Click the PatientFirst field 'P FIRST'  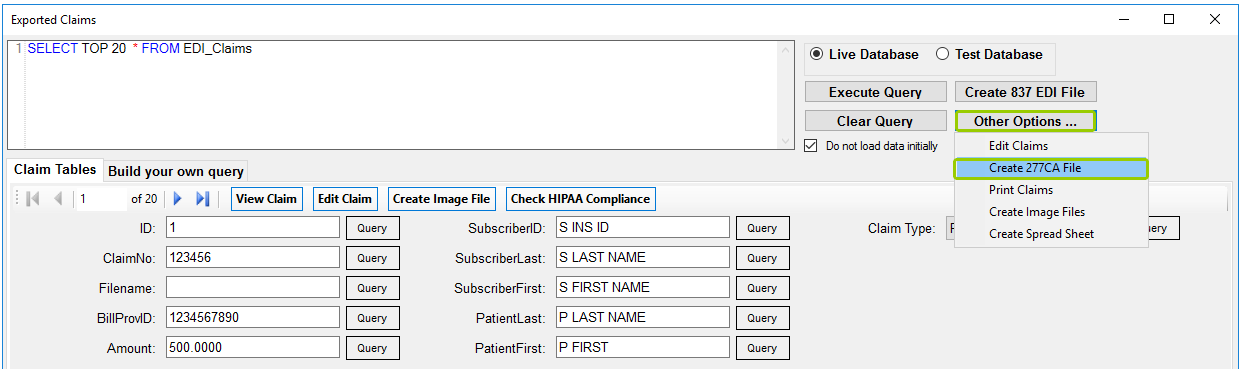click(x=642, y=347)
